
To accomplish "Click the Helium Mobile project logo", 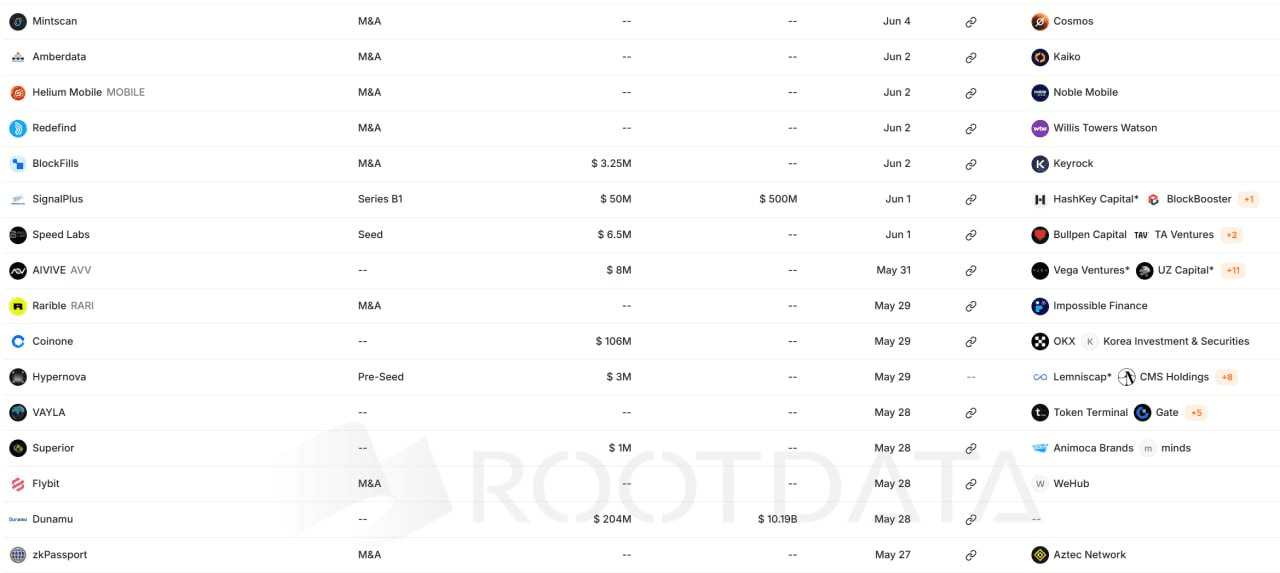I will point(18,92).
